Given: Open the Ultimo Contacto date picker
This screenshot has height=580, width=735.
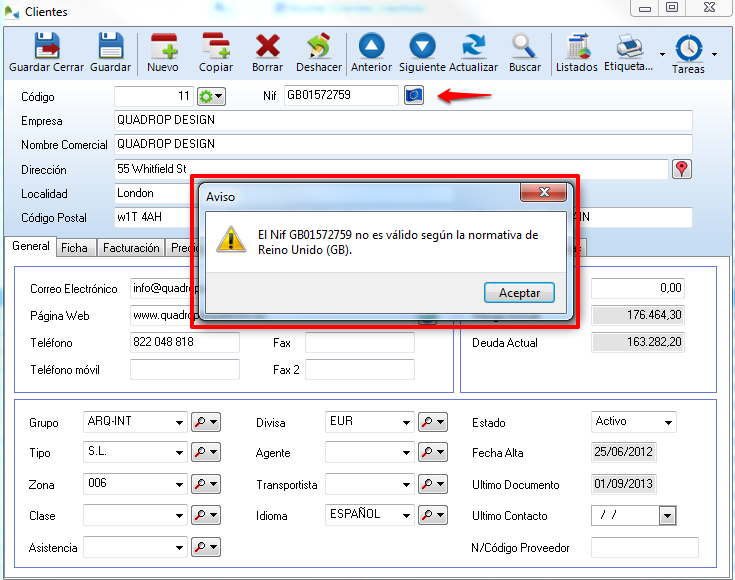Looking at the screenshot, I should pos(667,516).
